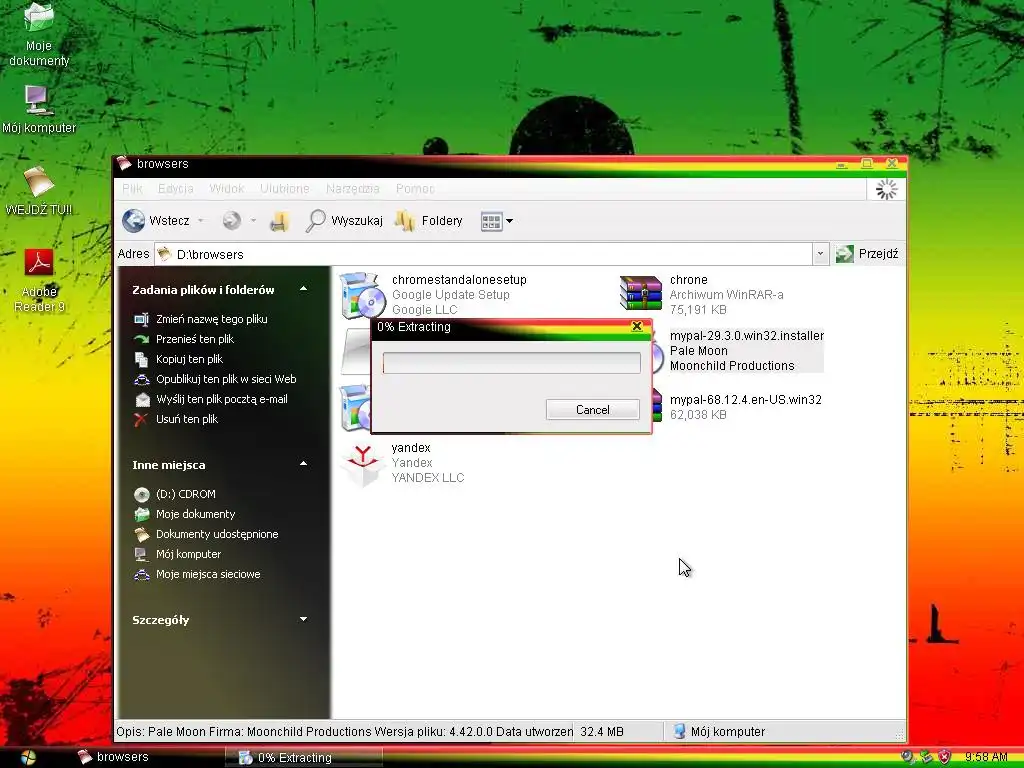
Task: Select the chrone WinRAR archive icon
Action: [x=640, y=293]
